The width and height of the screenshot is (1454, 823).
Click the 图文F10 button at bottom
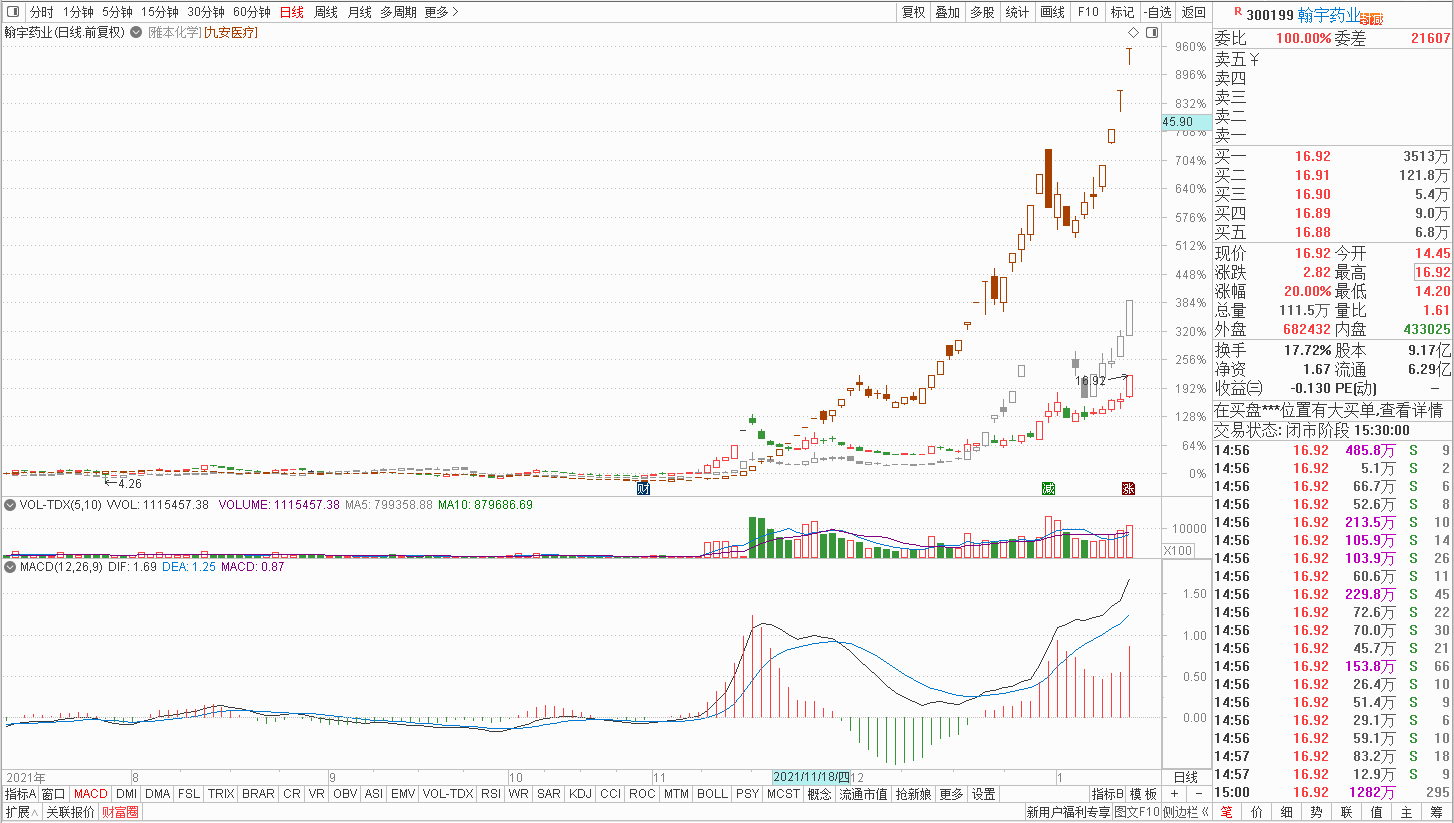tap(1137, 812)
